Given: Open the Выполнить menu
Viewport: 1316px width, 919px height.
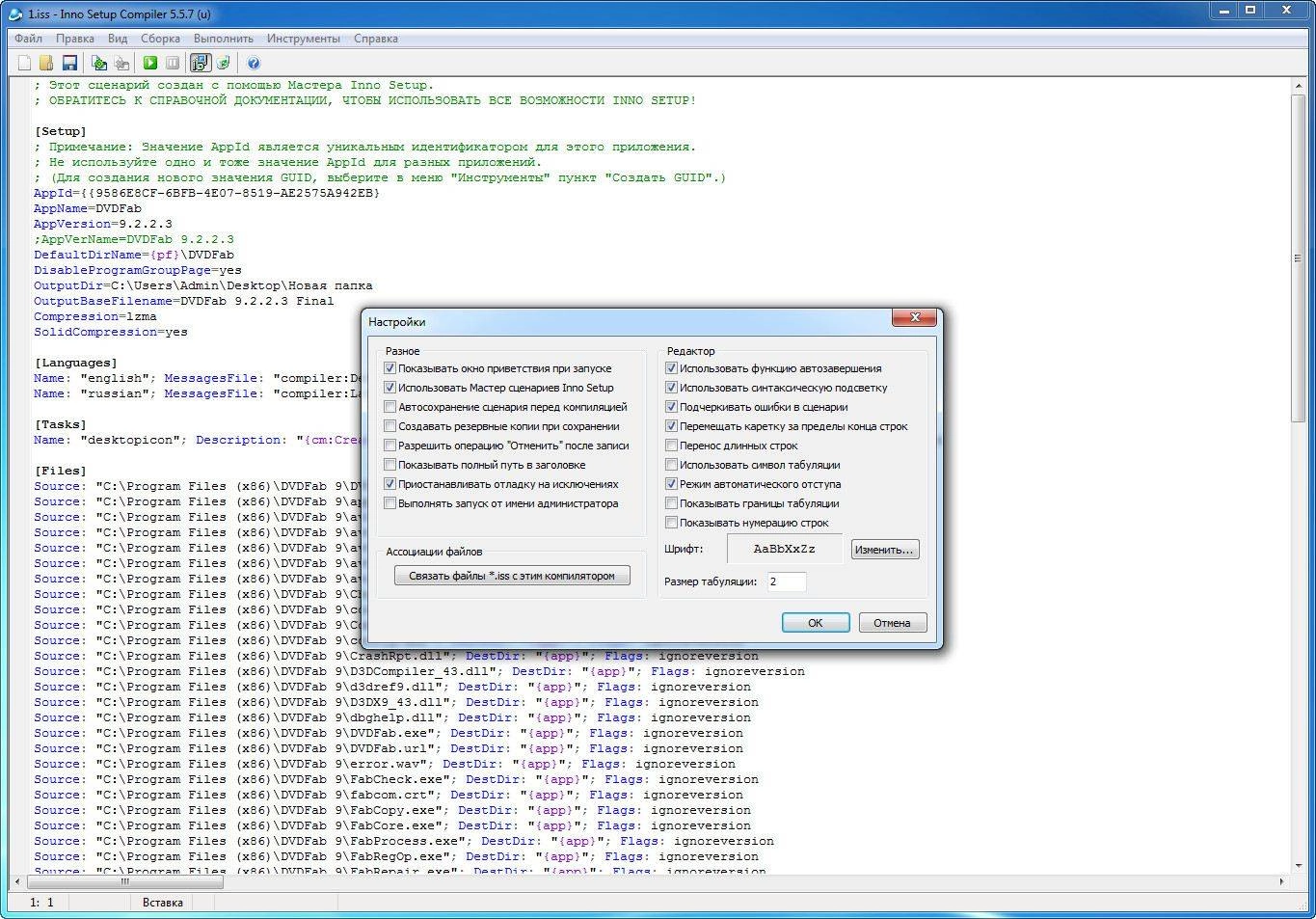Looking at the screenshot, I should (223, 39).
